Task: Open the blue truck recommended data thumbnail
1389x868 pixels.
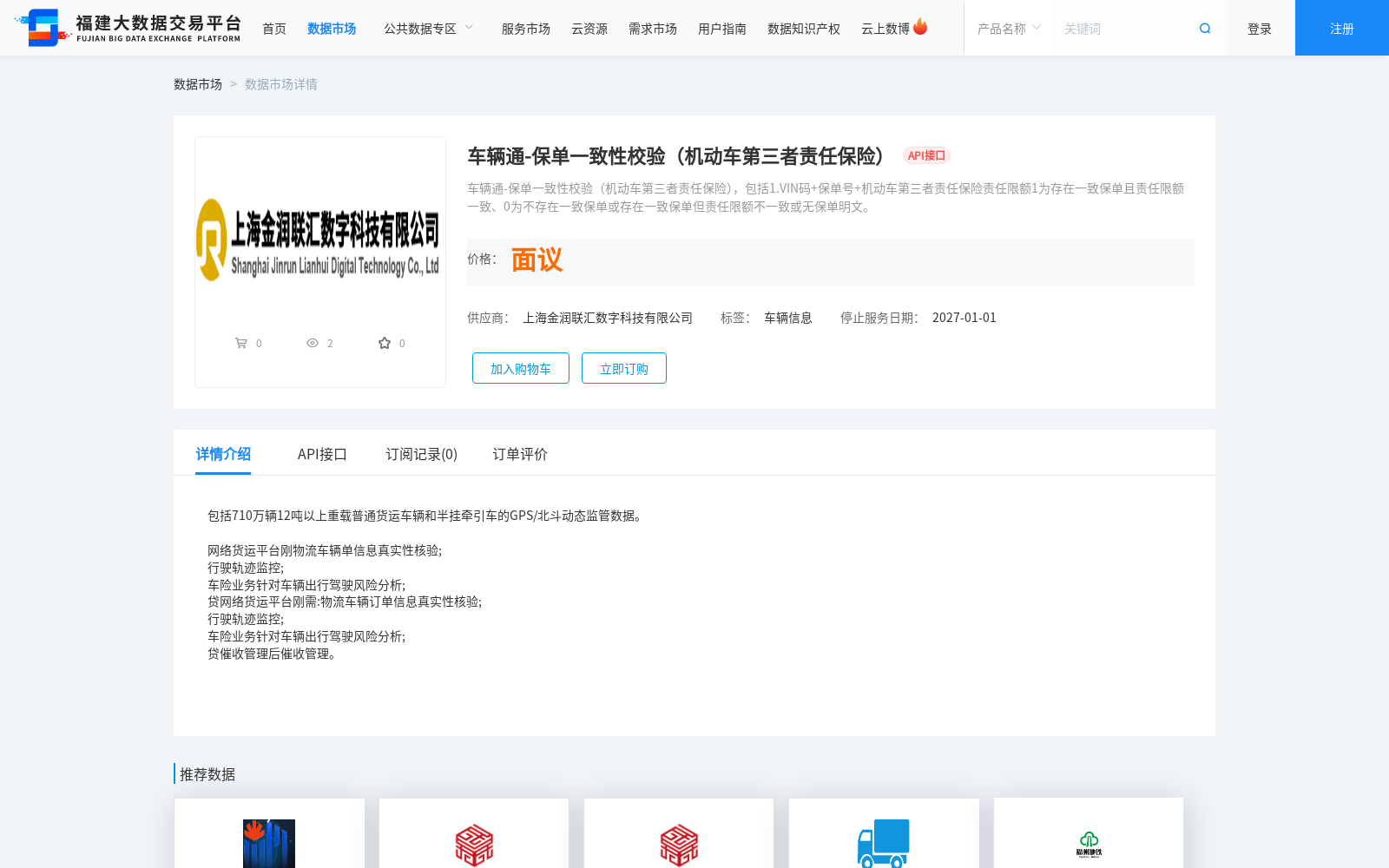Action: pos(884,843)
